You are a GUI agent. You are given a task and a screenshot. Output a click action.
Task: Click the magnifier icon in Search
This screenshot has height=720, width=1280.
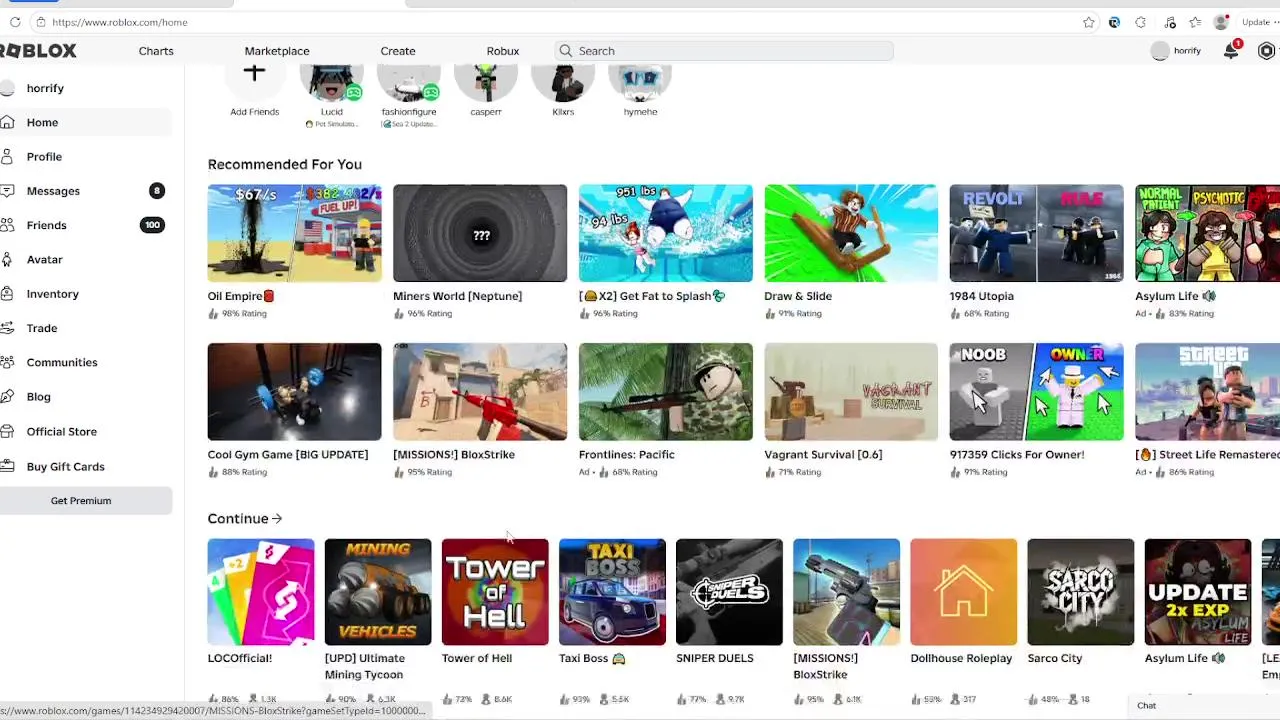(x=566, y=51)
